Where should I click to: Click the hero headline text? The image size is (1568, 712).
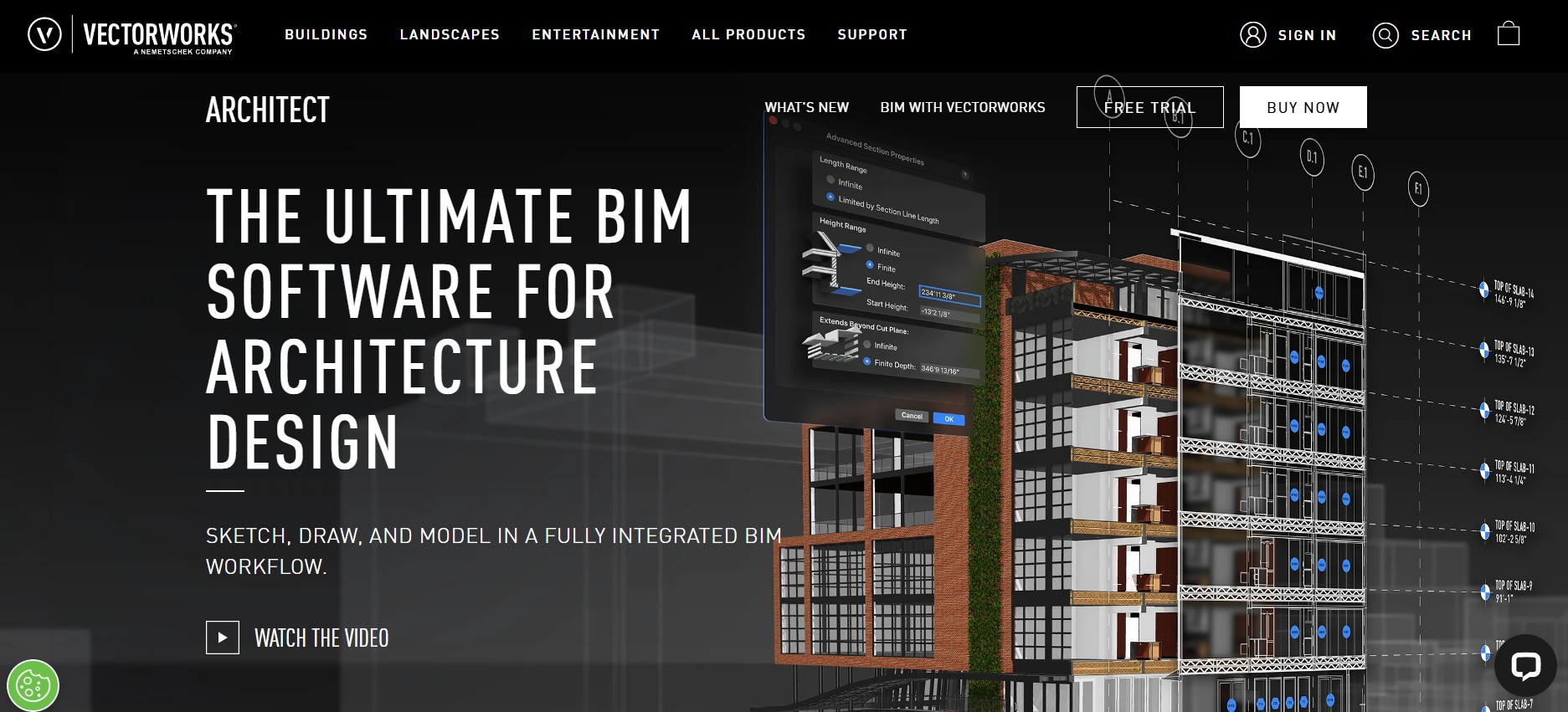tap(450, 328)
